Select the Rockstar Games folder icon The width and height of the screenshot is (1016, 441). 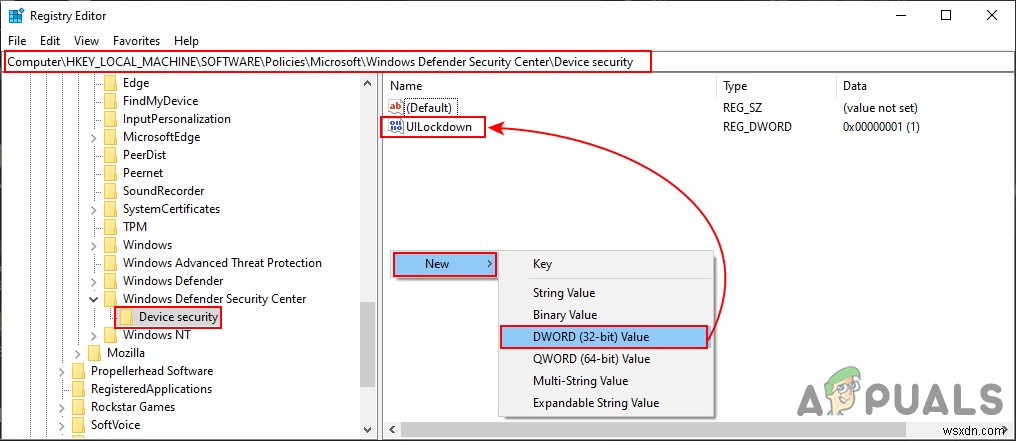tap(78, 407)
